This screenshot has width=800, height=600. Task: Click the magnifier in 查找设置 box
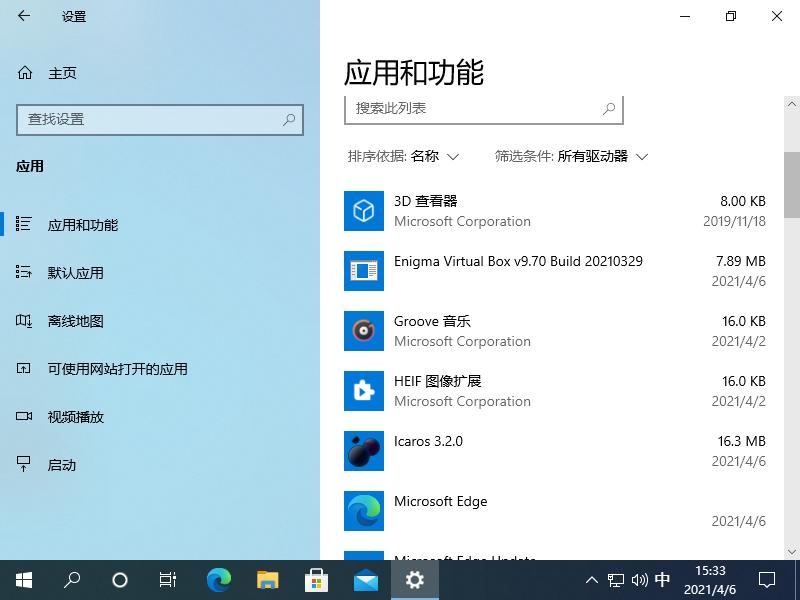tap(289, 119)
